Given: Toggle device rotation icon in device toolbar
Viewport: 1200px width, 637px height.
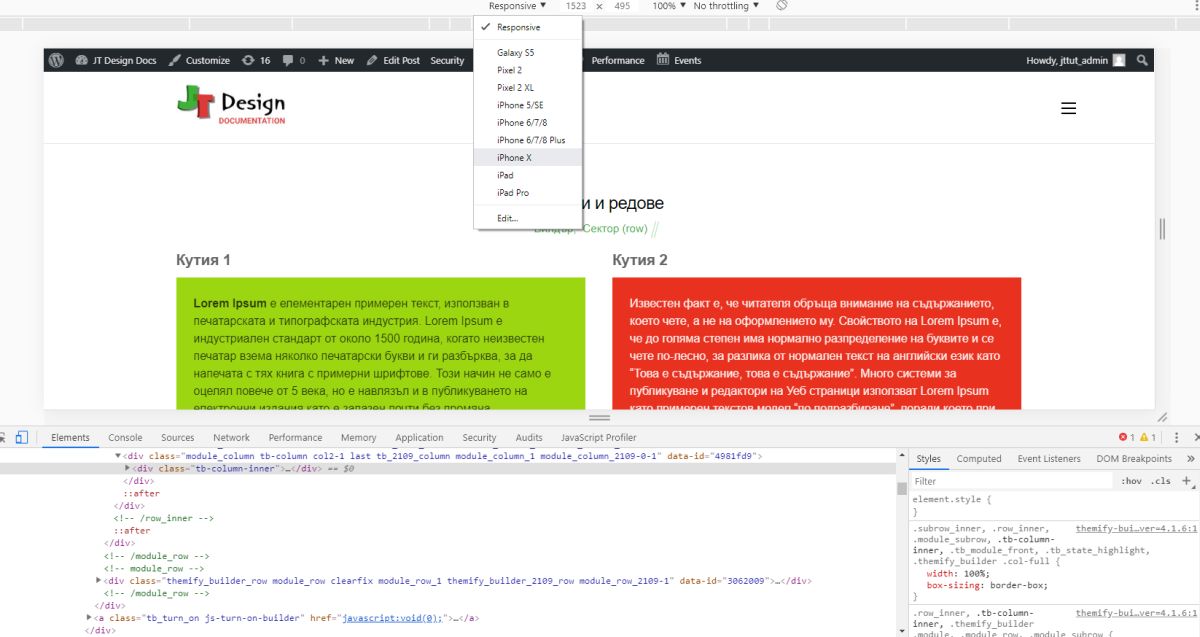Looking at the screenshot, I should coord(782,6).
